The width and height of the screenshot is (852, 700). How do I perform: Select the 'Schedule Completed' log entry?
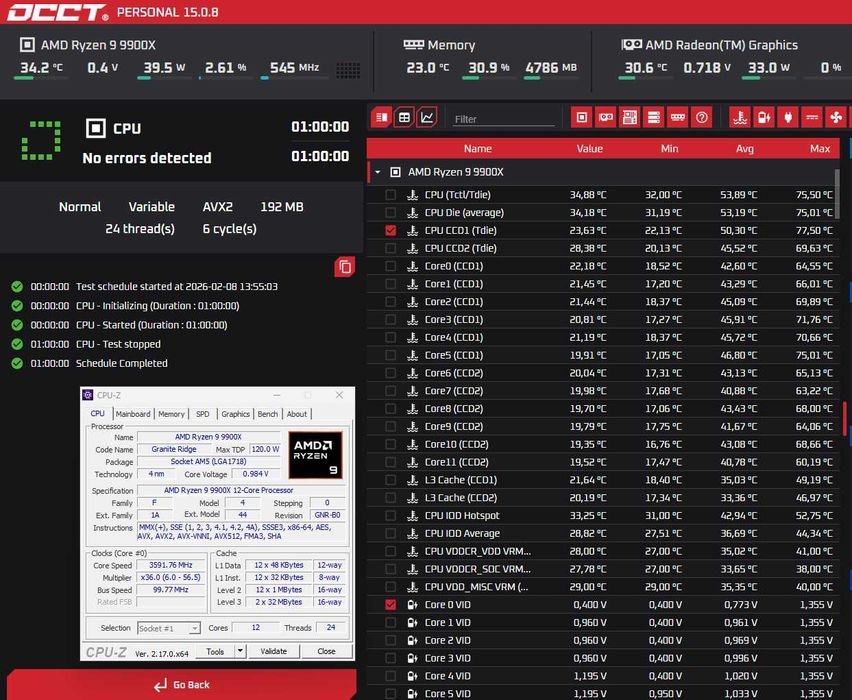pyautogui.click(x=122, y=363)
